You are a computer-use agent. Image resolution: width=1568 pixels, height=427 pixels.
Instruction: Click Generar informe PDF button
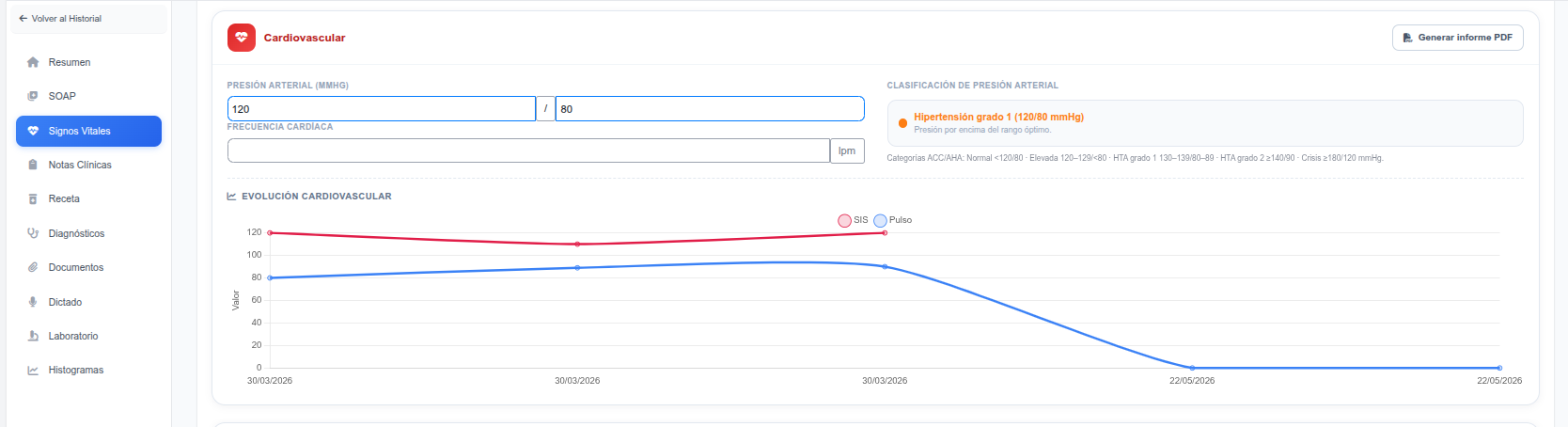(x=1457, y=38)
